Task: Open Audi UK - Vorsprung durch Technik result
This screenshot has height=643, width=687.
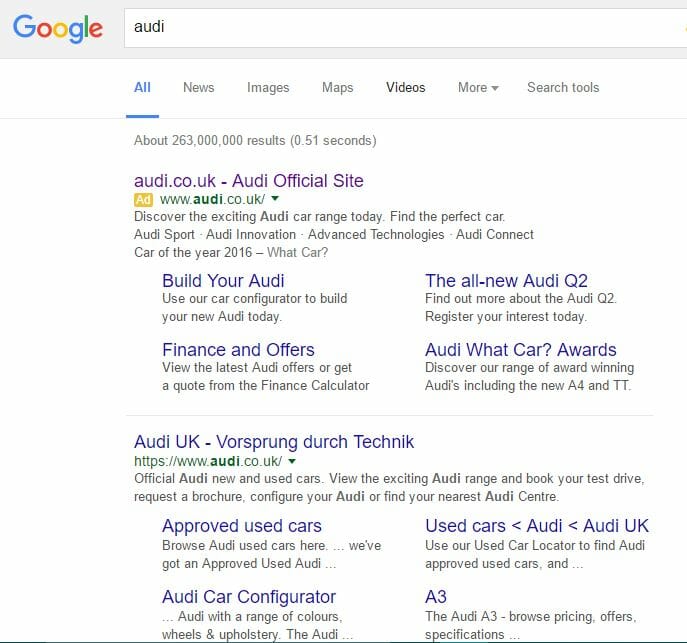Action: click(274, 442)
